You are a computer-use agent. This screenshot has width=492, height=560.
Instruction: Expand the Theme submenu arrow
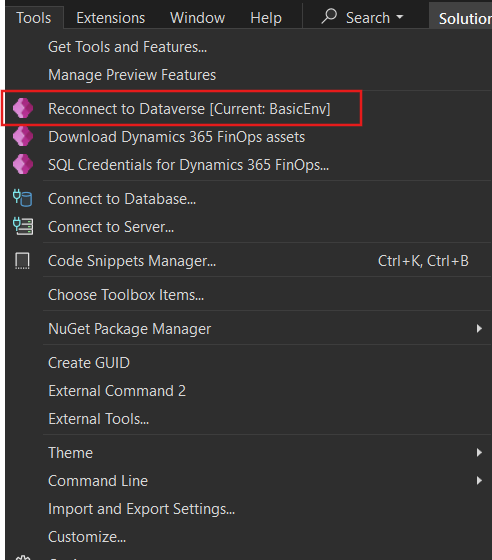(x=479, y=452)
